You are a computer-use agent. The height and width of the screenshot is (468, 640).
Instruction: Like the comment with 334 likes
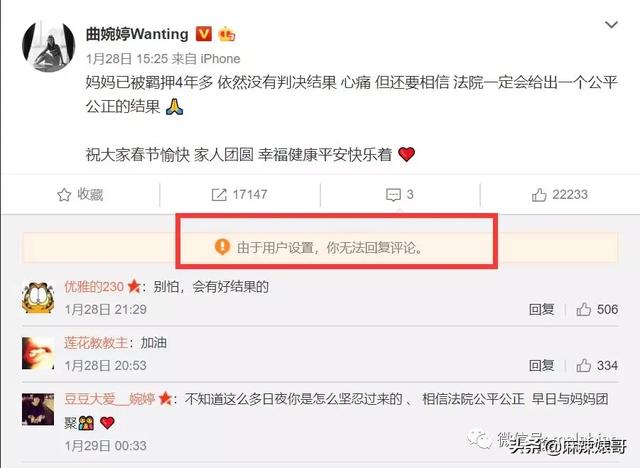click(584, 365)
